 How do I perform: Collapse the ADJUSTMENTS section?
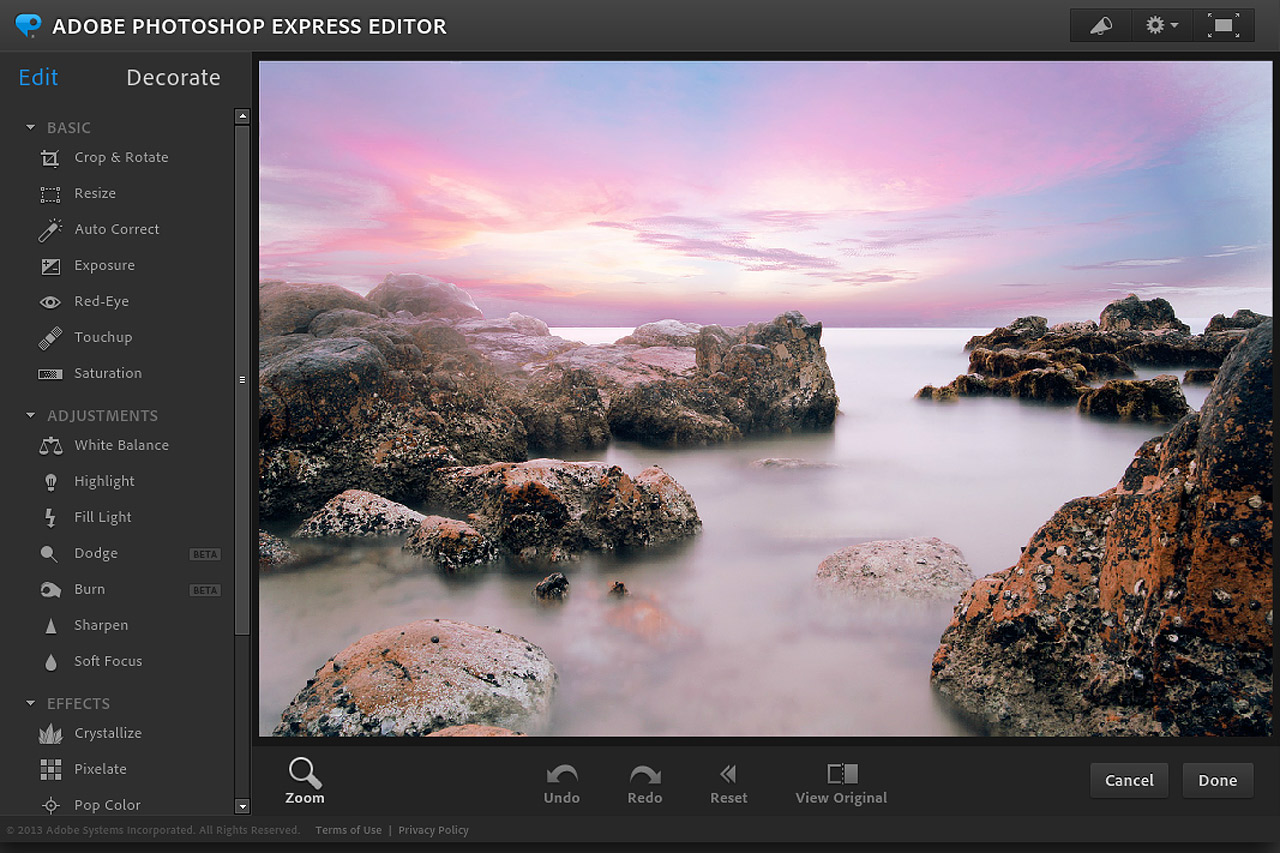coord(29,415)
